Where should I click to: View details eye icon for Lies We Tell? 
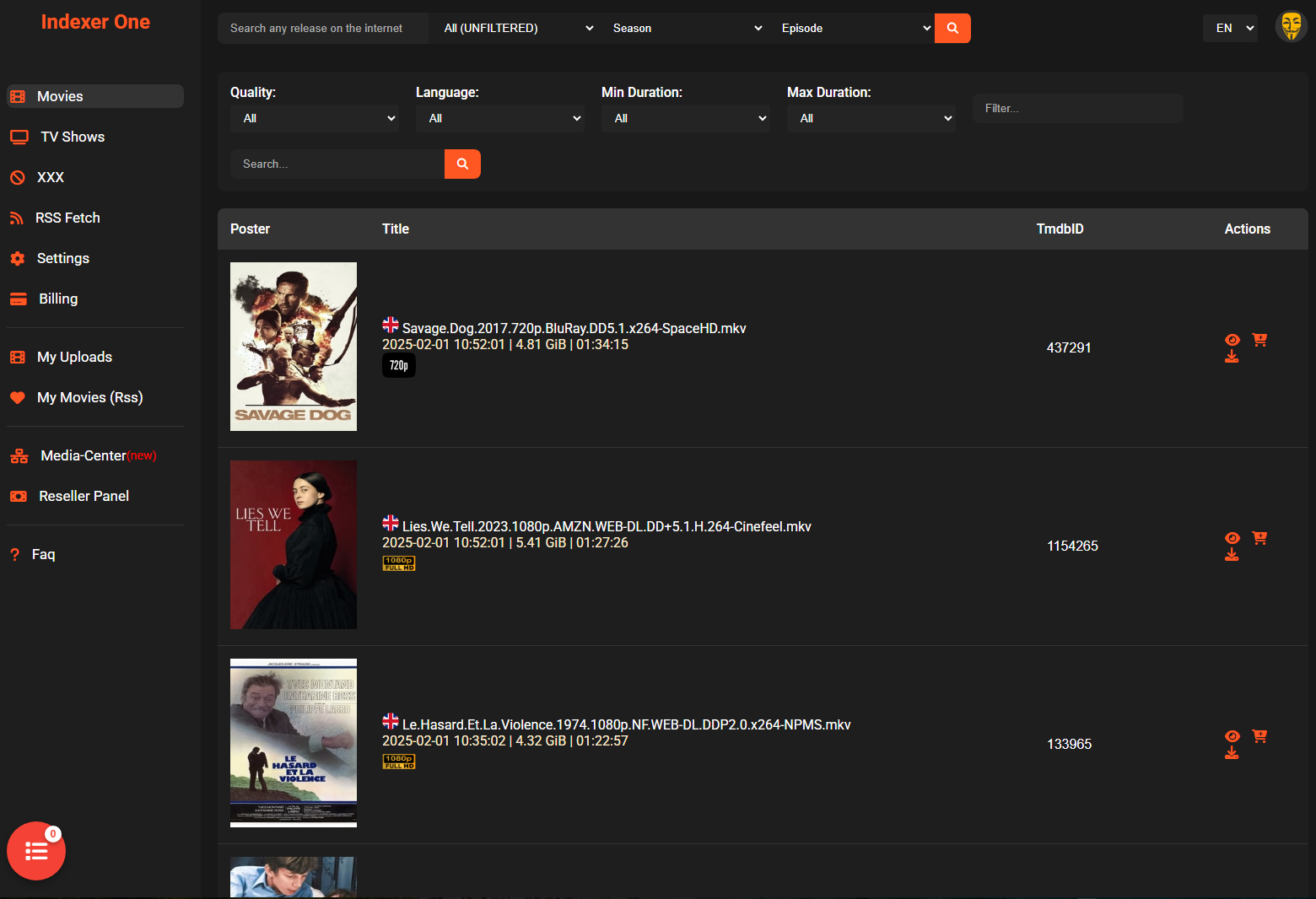(x=1232, y=538)
